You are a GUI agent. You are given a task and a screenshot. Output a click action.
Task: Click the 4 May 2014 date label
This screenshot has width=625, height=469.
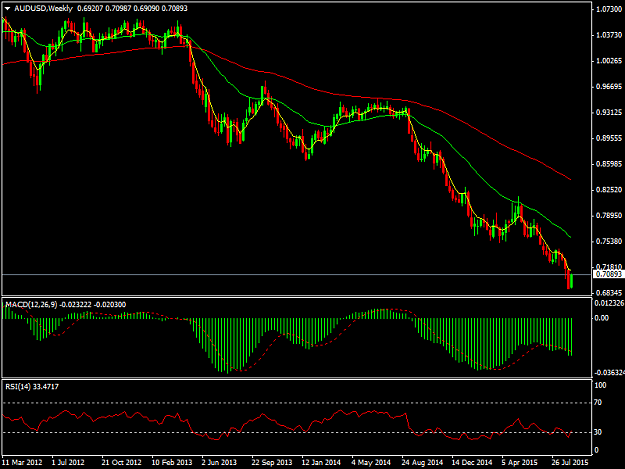coord(371,463)
